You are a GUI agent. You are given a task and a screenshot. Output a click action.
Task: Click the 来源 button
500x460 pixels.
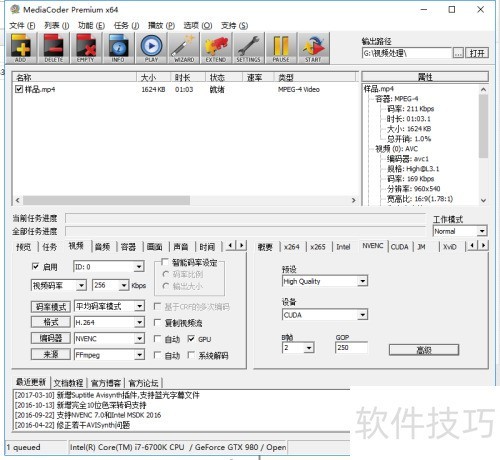coord(51,354)
